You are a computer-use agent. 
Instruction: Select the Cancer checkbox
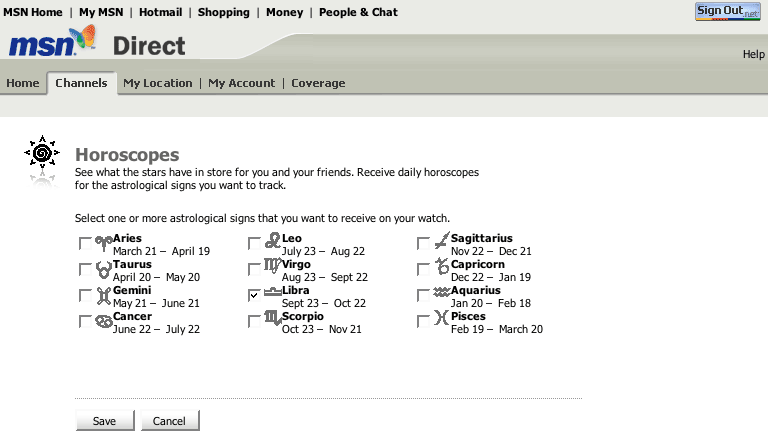[x=85, y=321]
